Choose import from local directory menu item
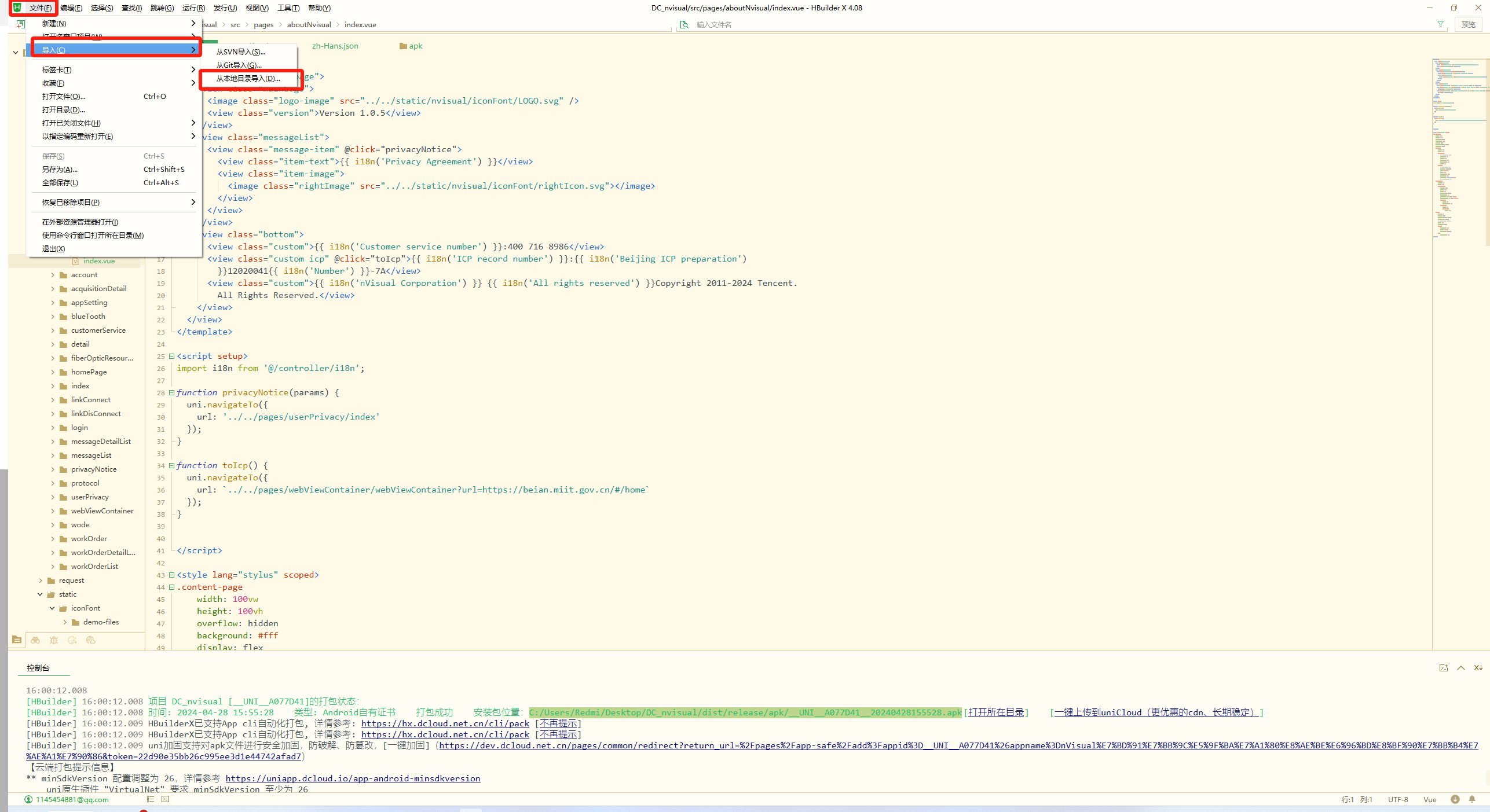Image resolution: width=1490 pixels, height=812 pixels. [x=248, y=79]
